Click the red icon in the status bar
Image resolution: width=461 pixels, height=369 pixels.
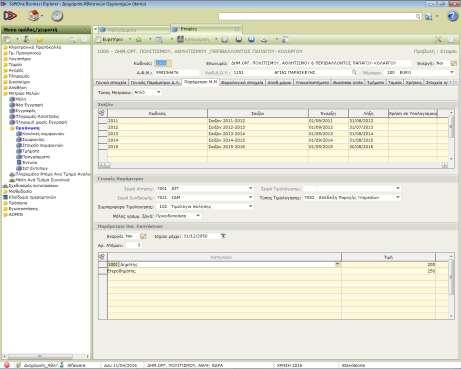(x=6, y=365)
